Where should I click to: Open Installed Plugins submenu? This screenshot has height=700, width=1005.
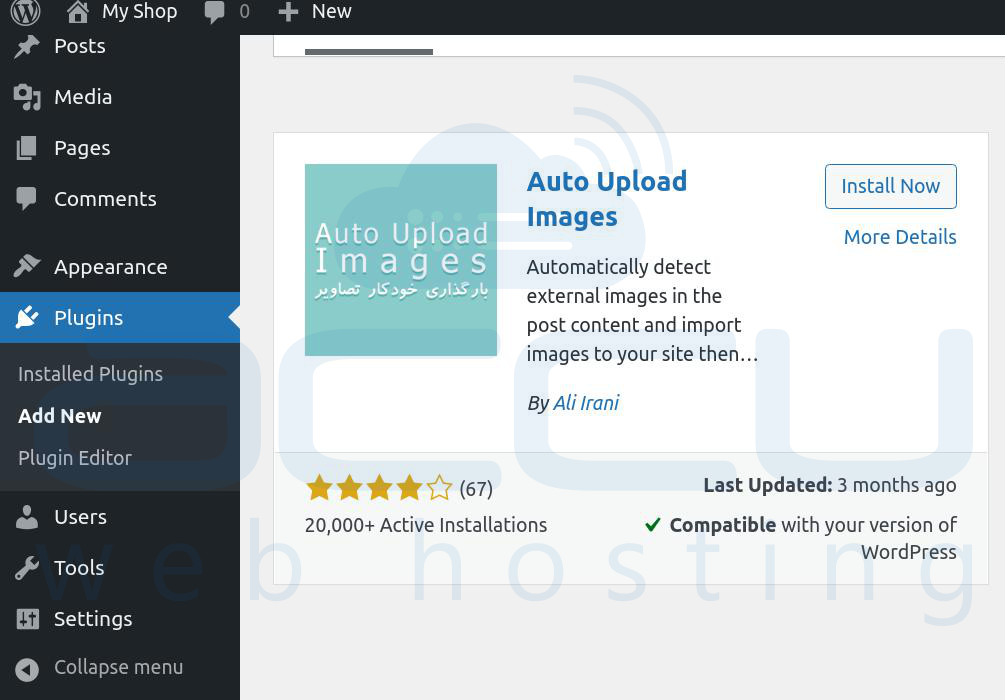tap(90, 374)
